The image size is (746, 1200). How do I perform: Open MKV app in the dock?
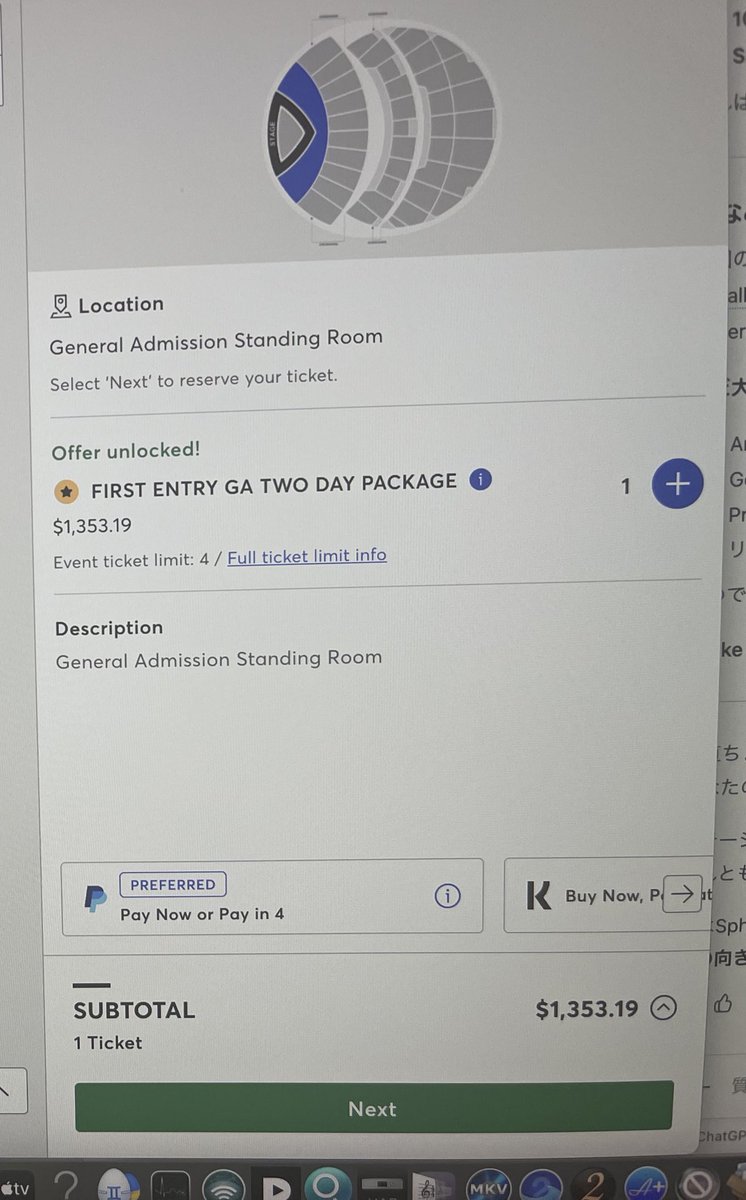[x=490, y=1186]
